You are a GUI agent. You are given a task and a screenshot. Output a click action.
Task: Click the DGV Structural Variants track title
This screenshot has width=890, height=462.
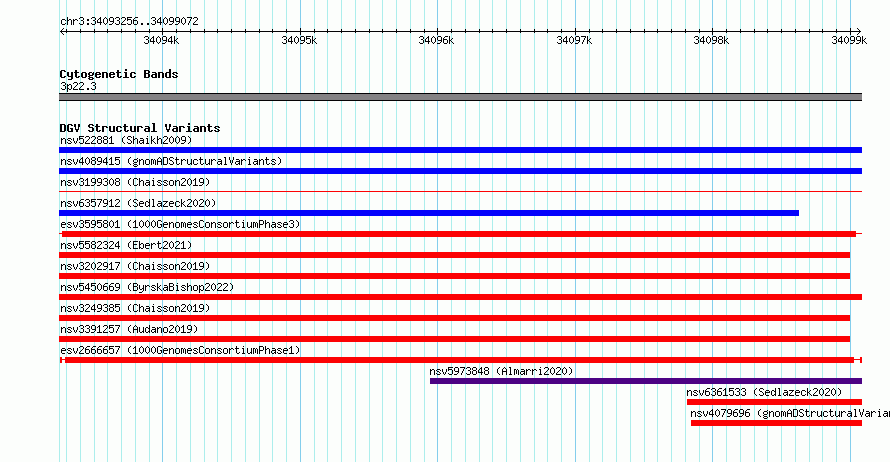click(x=140, y=128)
